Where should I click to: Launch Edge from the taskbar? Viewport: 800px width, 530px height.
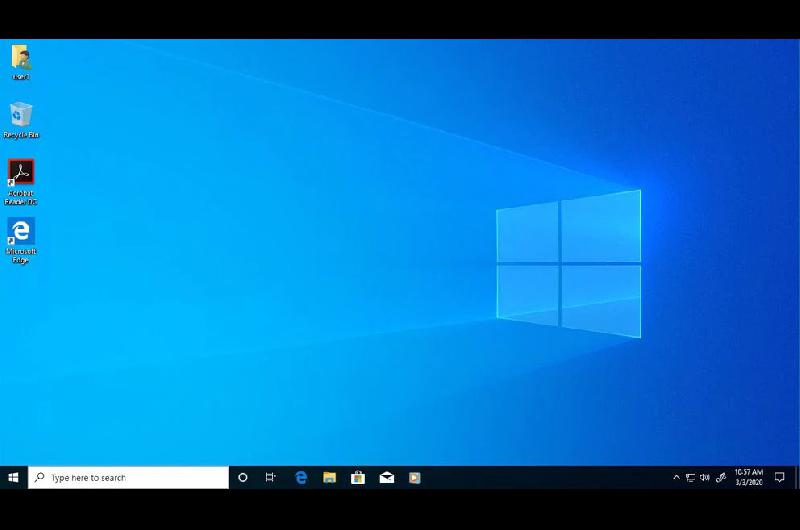pyautogui.click(x=301, y=477)
